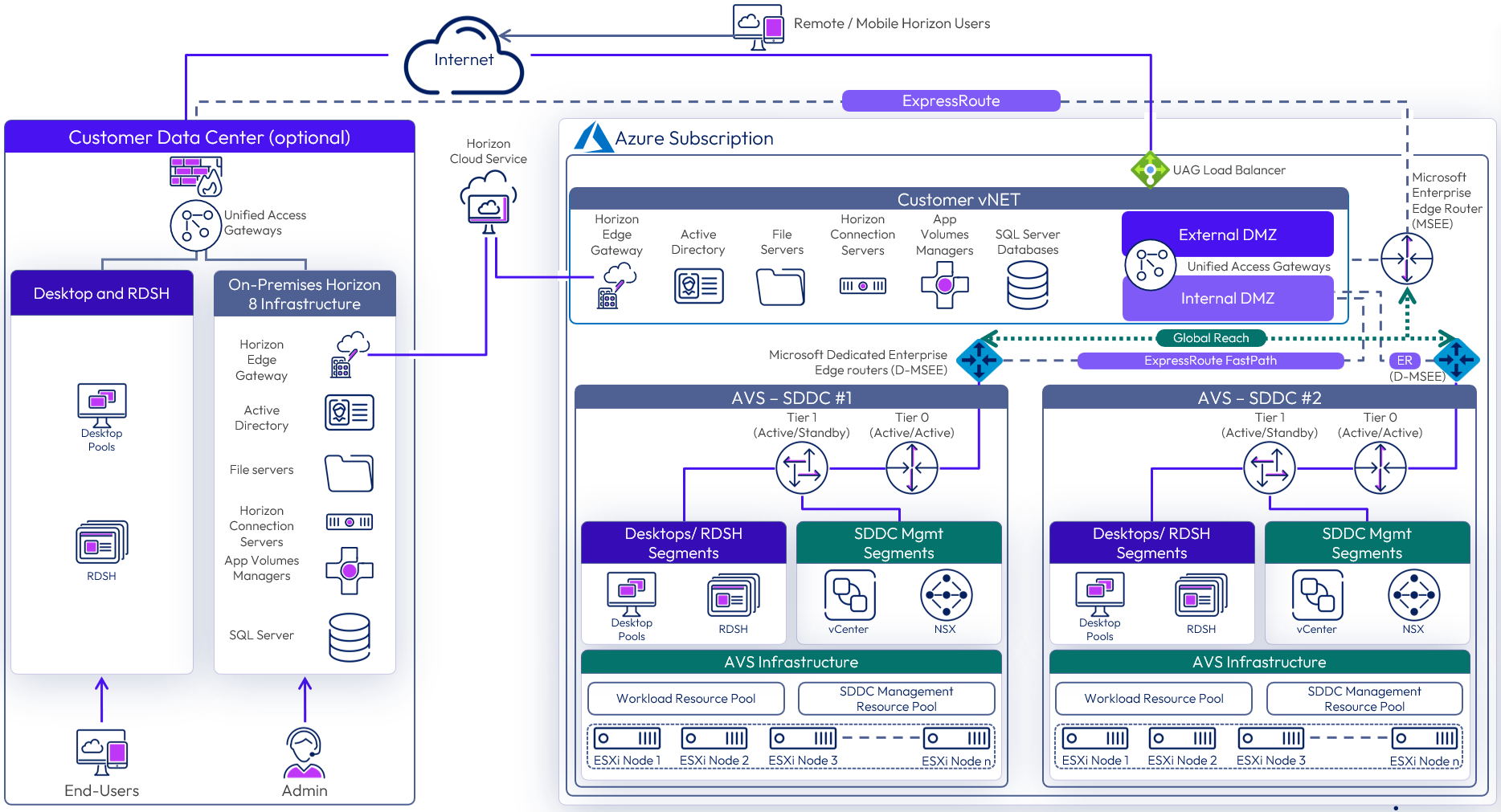The width and height of the screenshot is (1501, 812).
Task: Click the vCenter icon in AVS SDDC #1
Action: click(849, 595)
